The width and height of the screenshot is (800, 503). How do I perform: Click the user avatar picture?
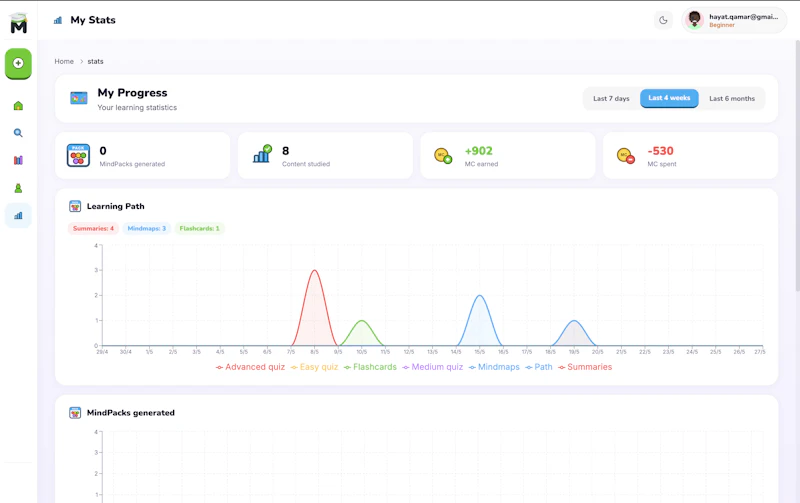(x=694, y=20)
